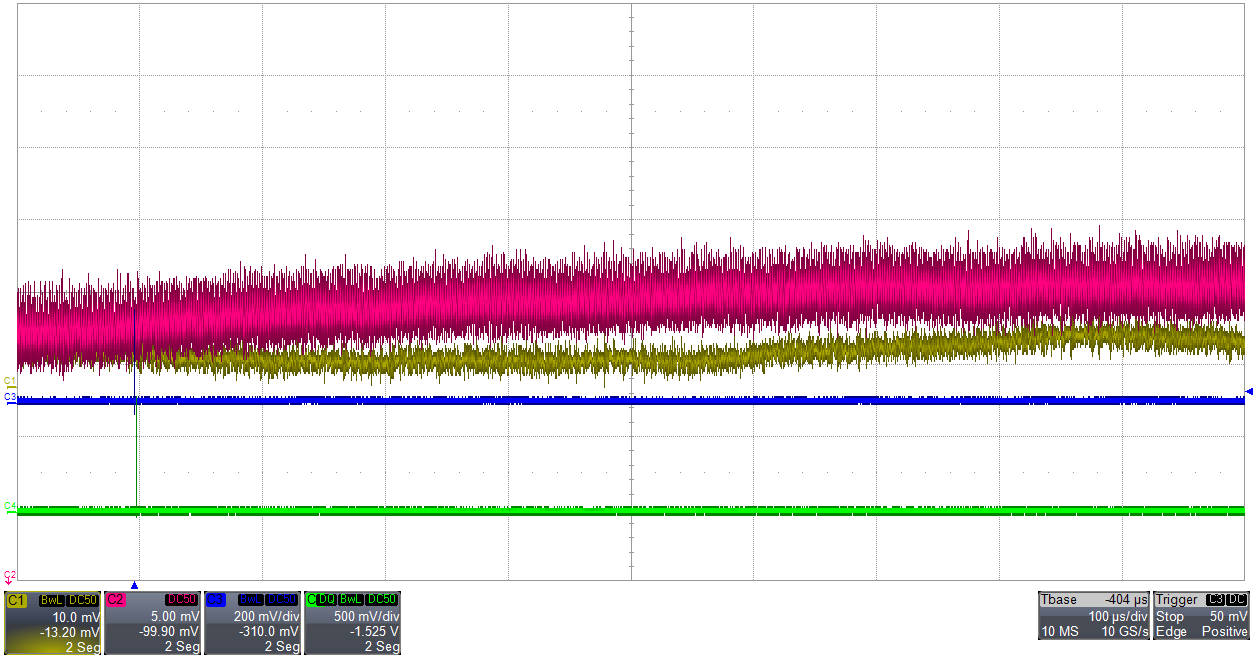Click the C1 2 Seg segment count
The image size is (1255, 656).
84,647
